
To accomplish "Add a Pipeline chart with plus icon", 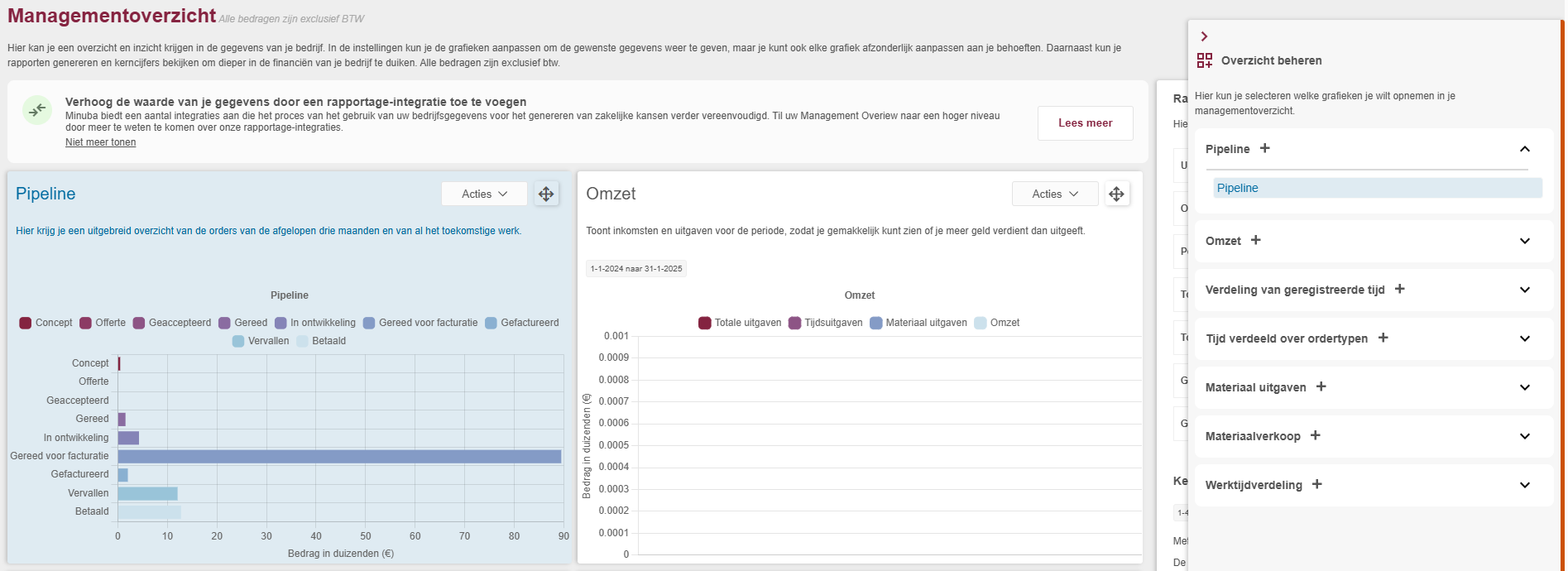I will click(1264, 148).
